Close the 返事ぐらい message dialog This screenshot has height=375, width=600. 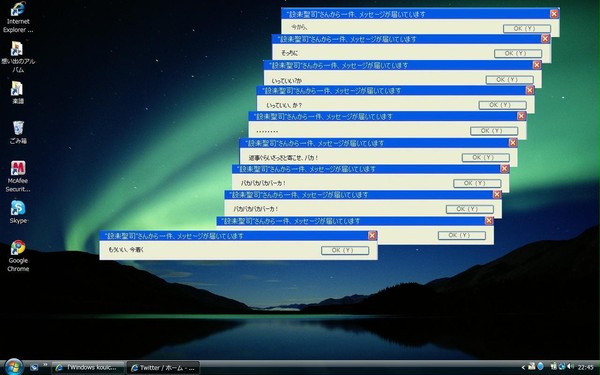coord(513,143)
